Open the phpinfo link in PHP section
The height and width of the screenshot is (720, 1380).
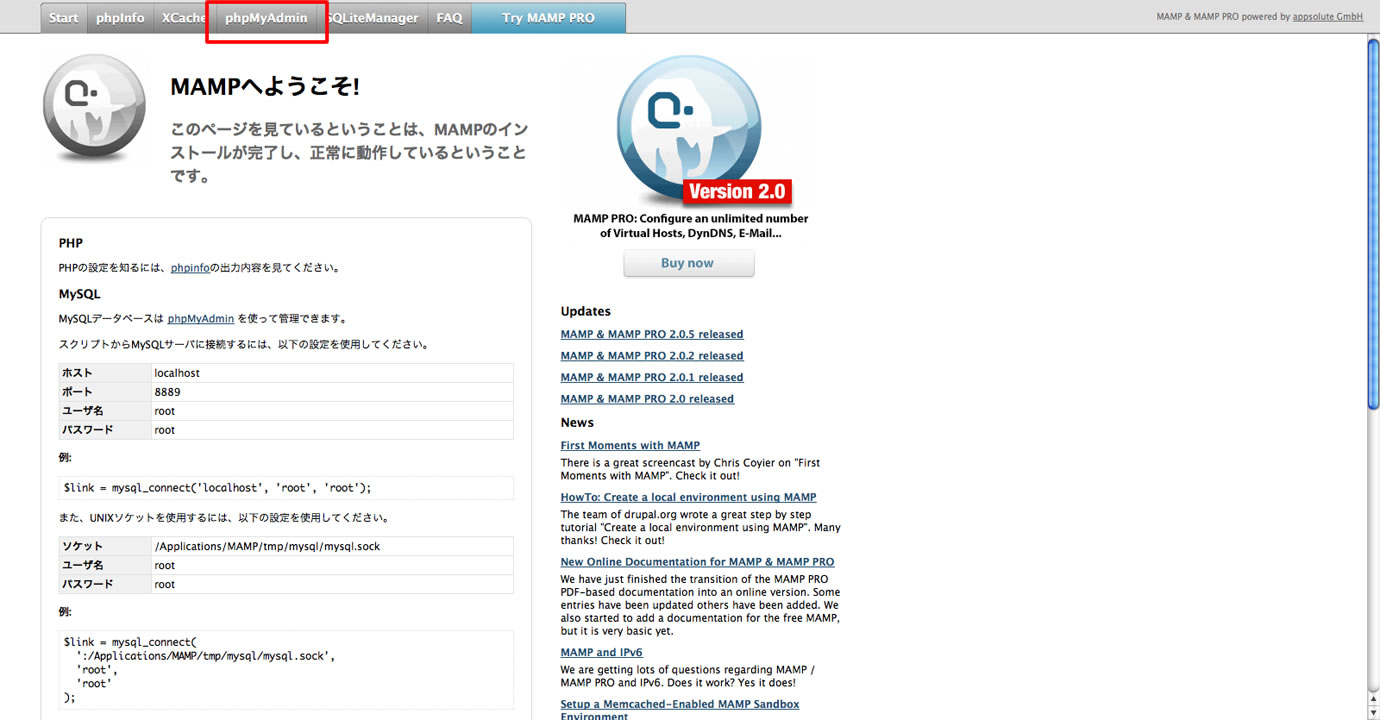point(190,268)
